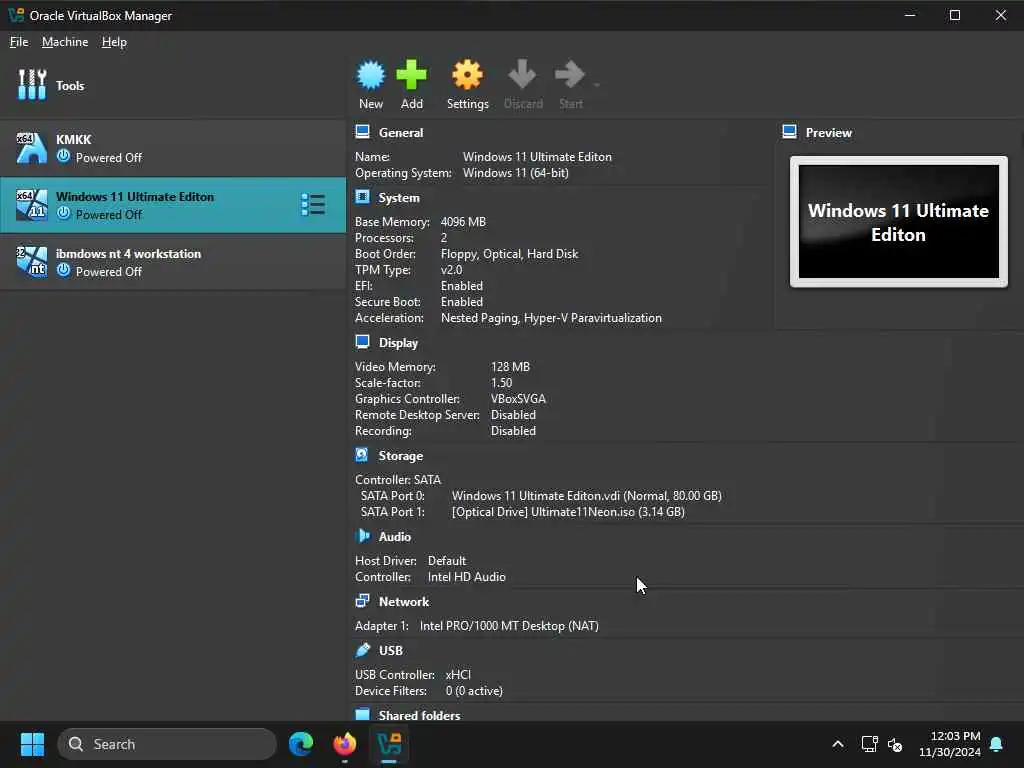The height and width of the screenshot is (768, 1024).
Task: Click the Storage section disk icon
Action: pos(362,455)
